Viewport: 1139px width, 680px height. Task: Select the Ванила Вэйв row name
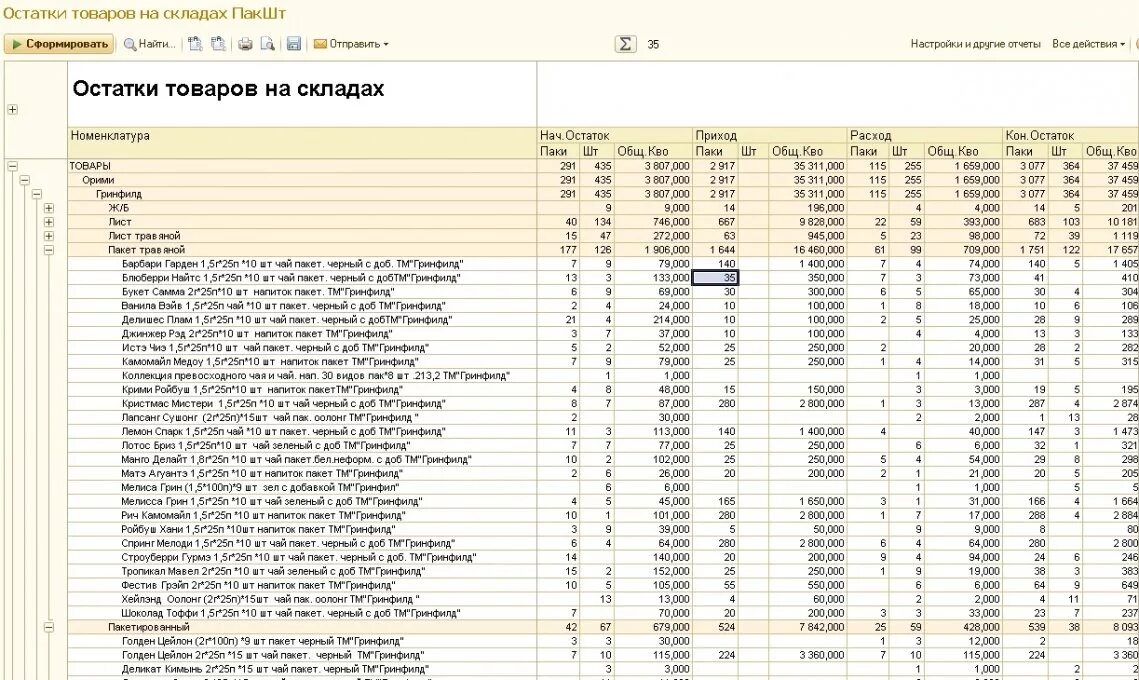283,306
